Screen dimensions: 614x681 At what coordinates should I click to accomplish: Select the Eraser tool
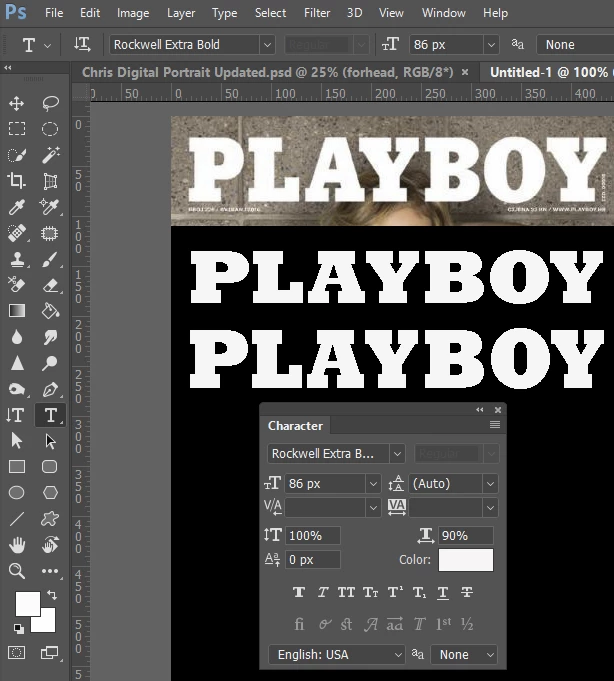point(50,285)
